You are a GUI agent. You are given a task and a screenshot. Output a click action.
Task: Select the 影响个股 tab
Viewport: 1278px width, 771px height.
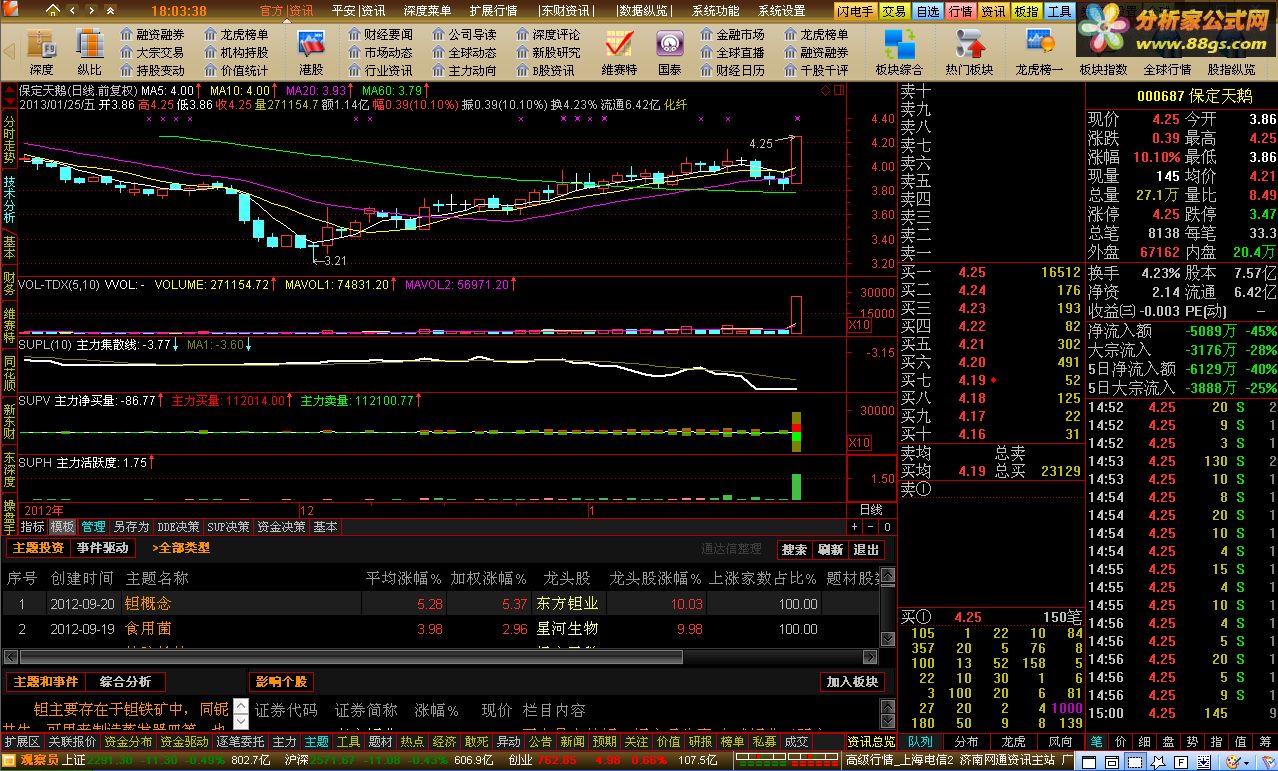(x=282, y=681)
